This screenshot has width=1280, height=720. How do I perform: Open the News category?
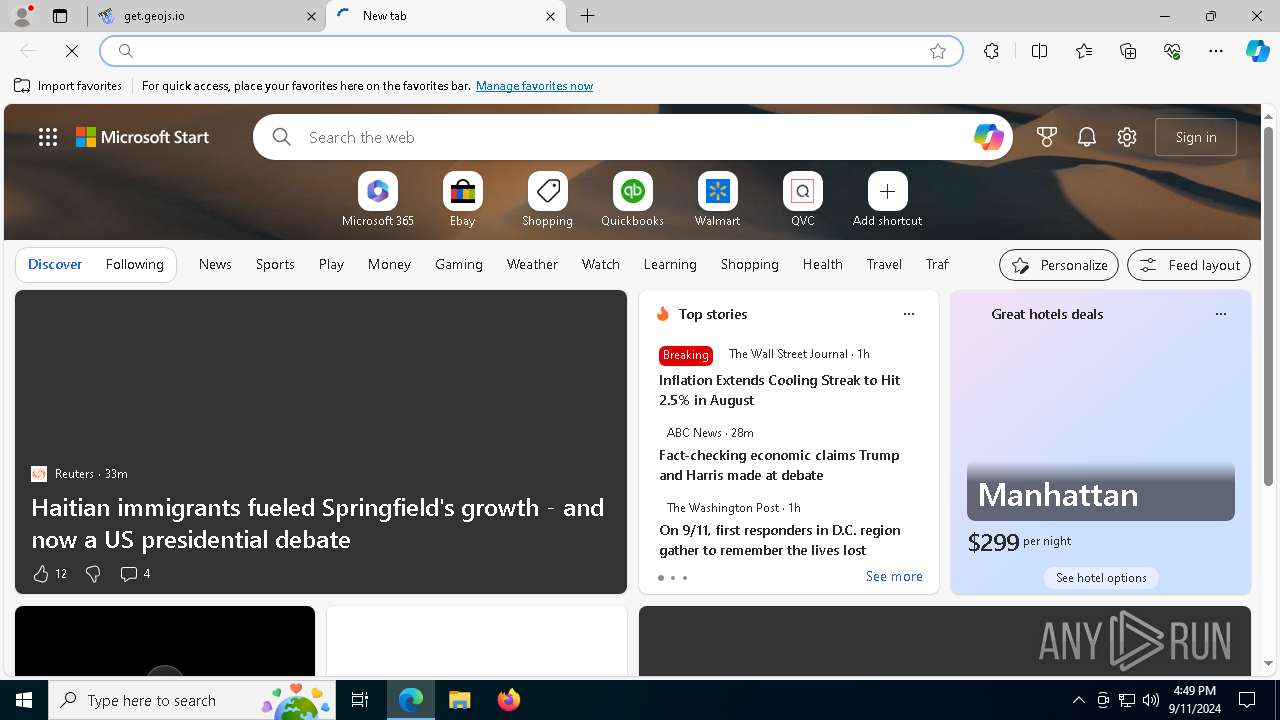215,264
